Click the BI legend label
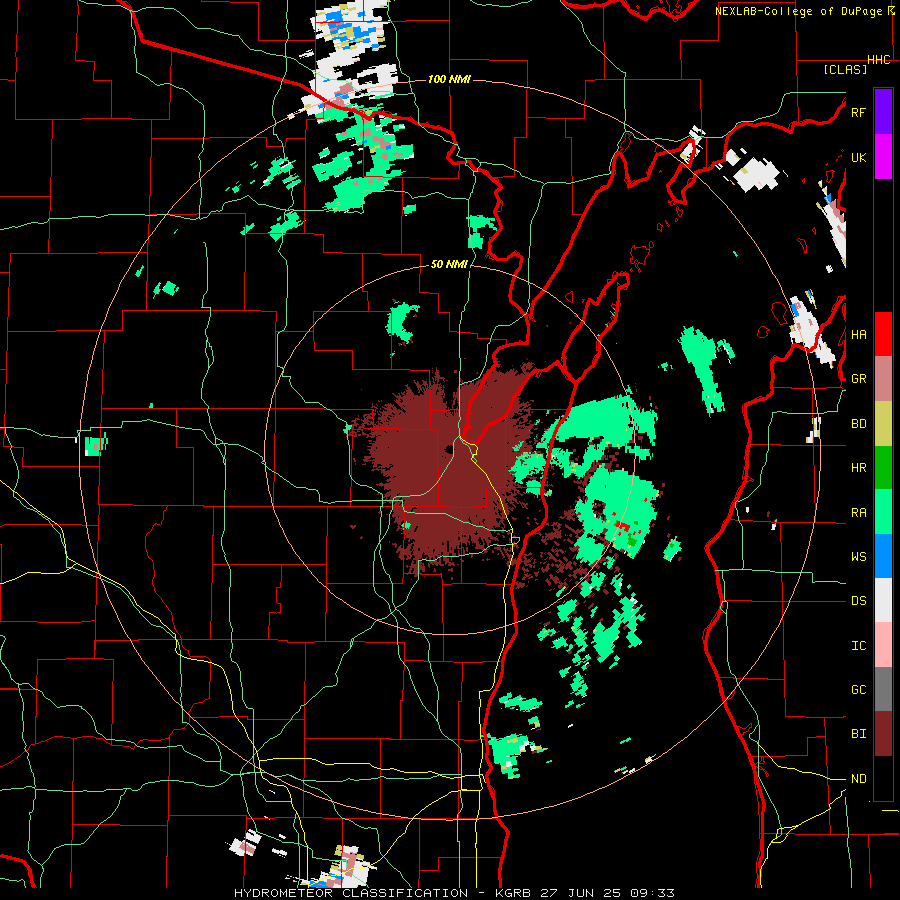Image resolution: width=900 pixels, height=900 pixels. [x=858, y=734]
